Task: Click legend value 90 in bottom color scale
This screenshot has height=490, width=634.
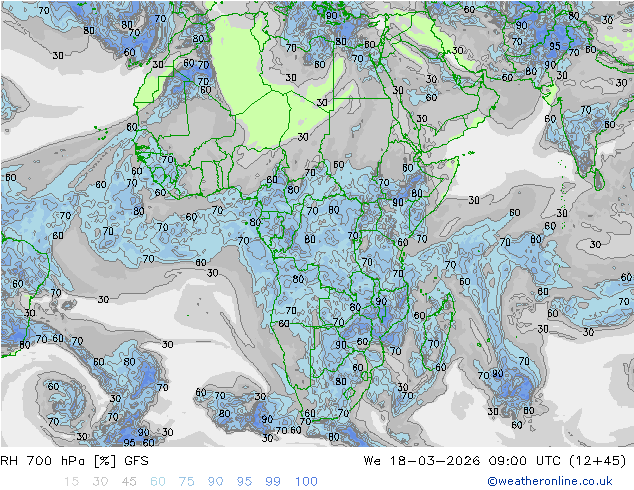Action: click(x=216, y=482)
